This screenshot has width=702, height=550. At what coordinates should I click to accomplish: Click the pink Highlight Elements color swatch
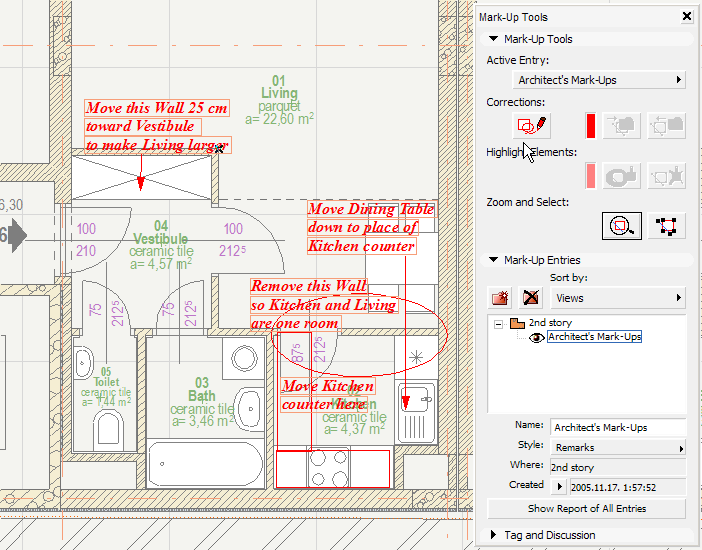[591, 176]
